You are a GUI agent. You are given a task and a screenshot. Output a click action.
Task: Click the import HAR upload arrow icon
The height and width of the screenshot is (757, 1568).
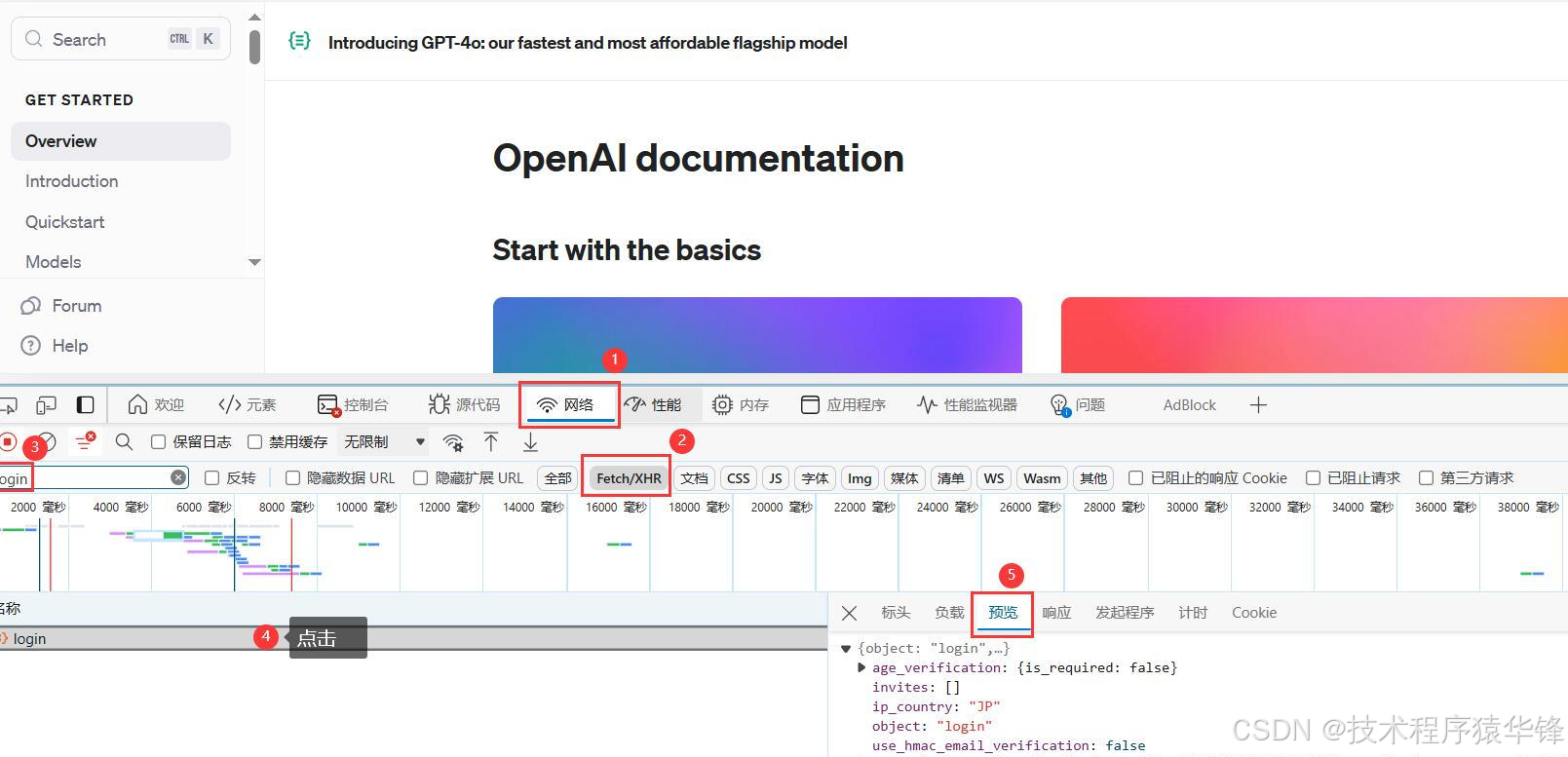pyautogui.click(x=491, y=442)
